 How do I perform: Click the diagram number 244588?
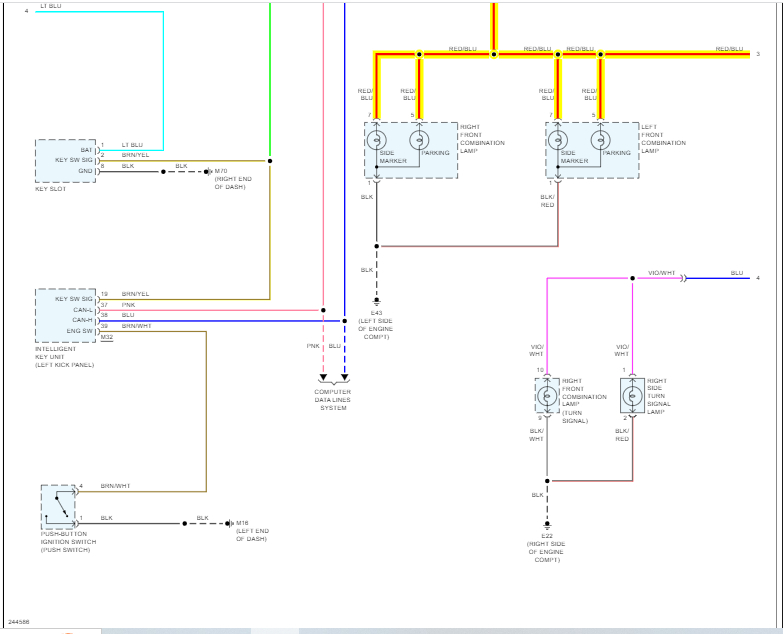[x=19, y=621]
